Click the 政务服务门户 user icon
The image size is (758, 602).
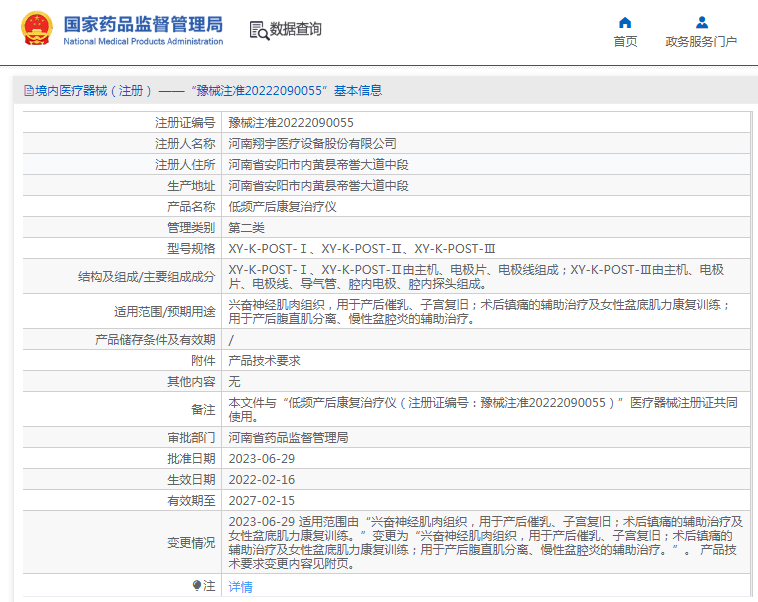coord(702,22)
